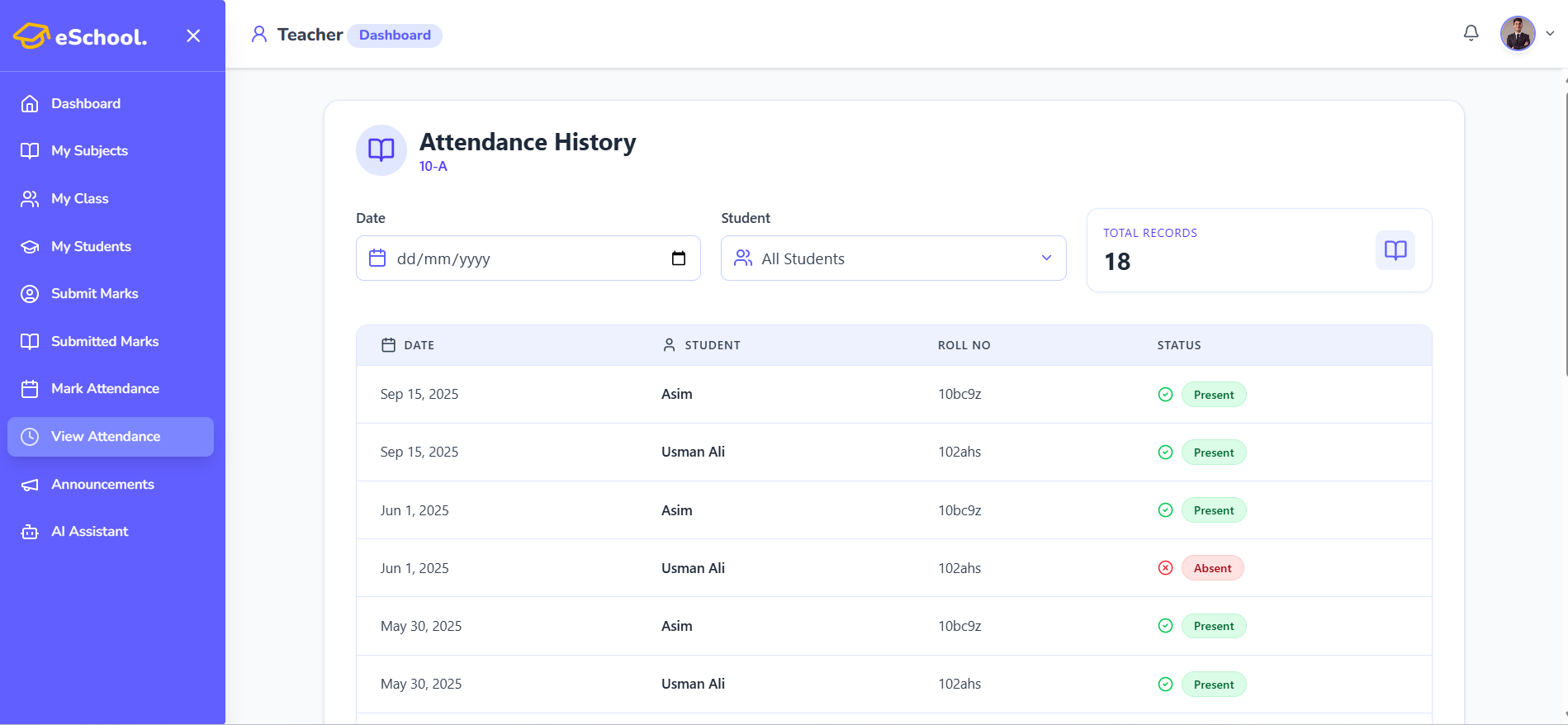The height and width of the screenshot is (725, 1568).
Task: Go to Mark Attendance
Action: [111, 388]
